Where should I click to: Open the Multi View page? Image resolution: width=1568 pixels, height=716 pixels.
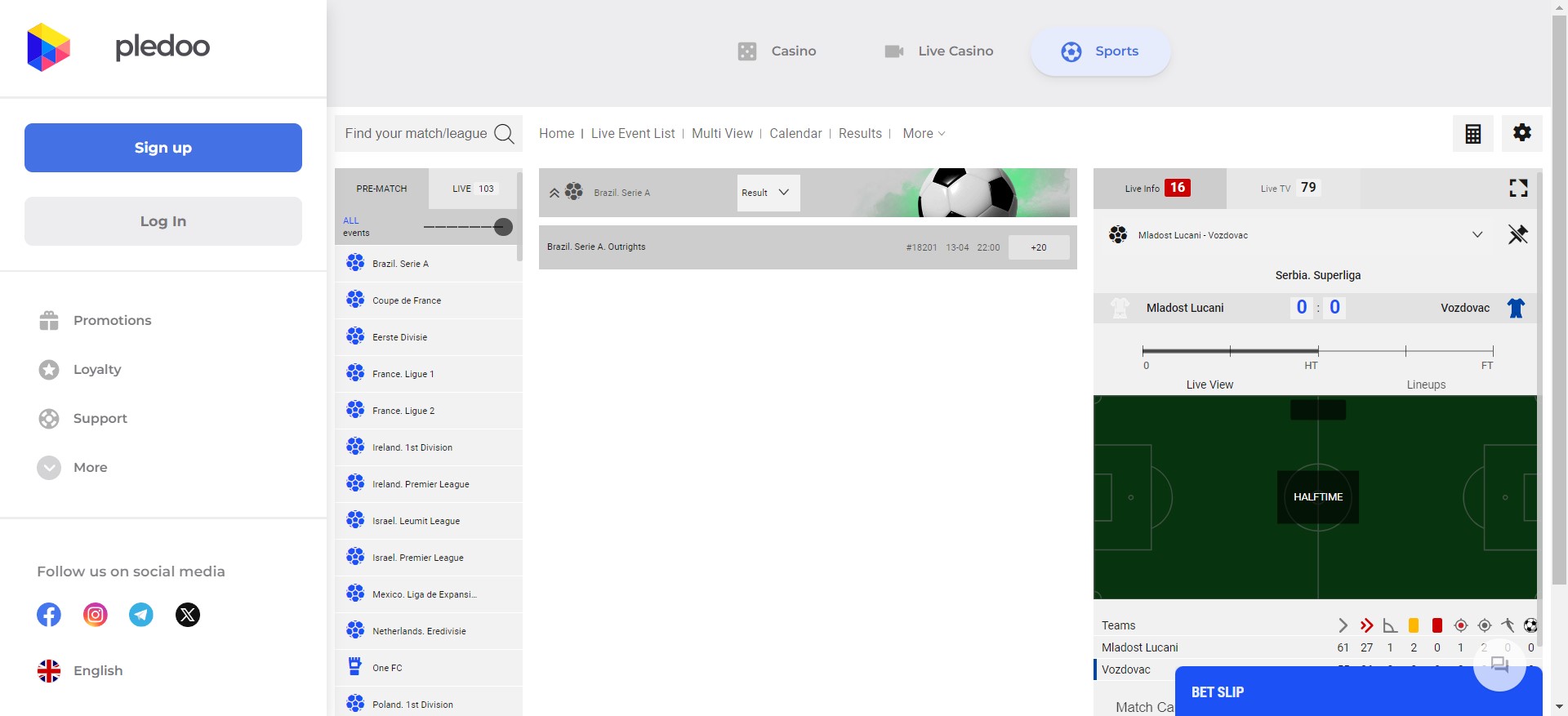tap(722, 134)
